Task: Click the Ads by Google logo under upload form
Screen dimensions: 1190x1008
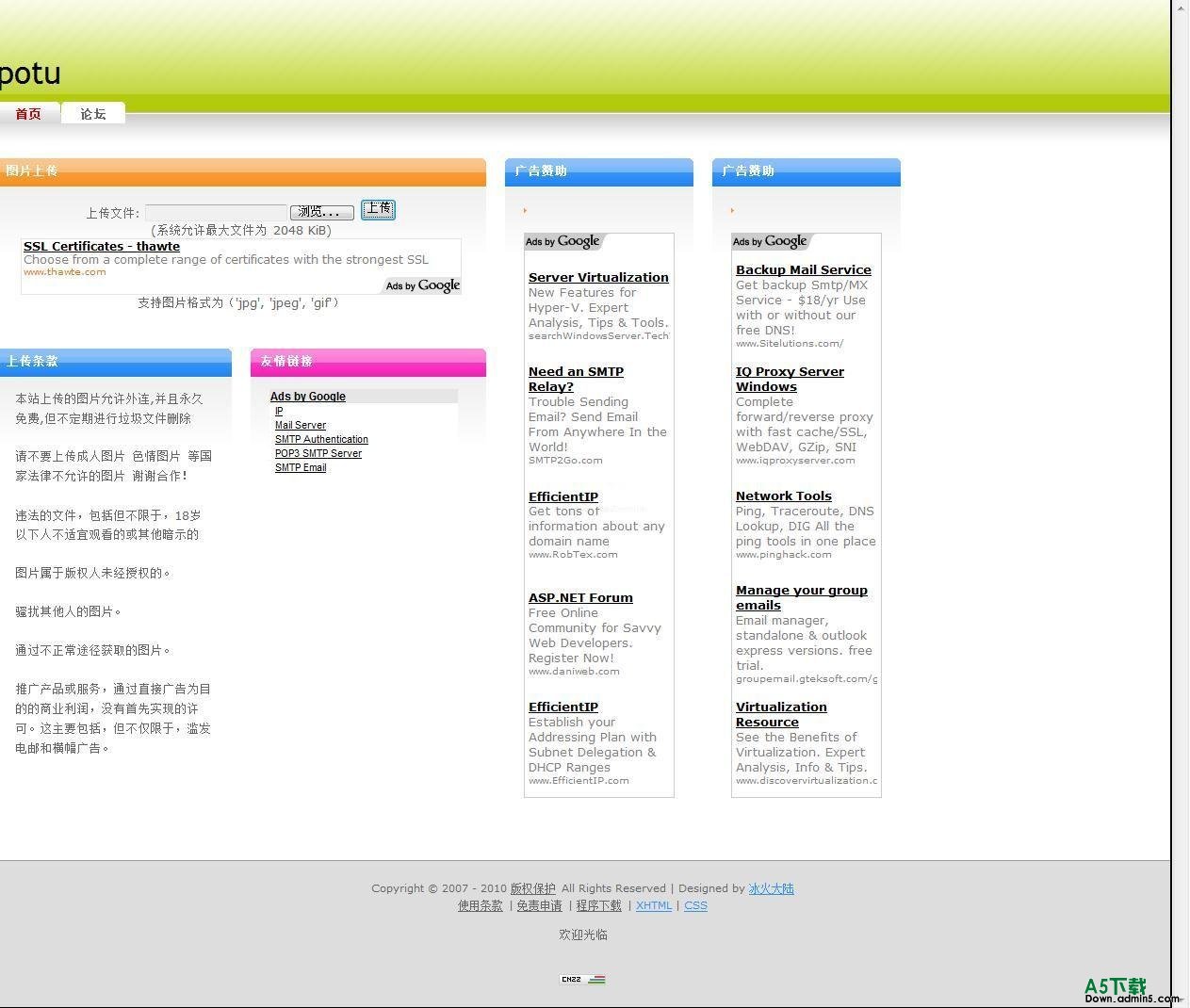Action: [x=423, y=285]
